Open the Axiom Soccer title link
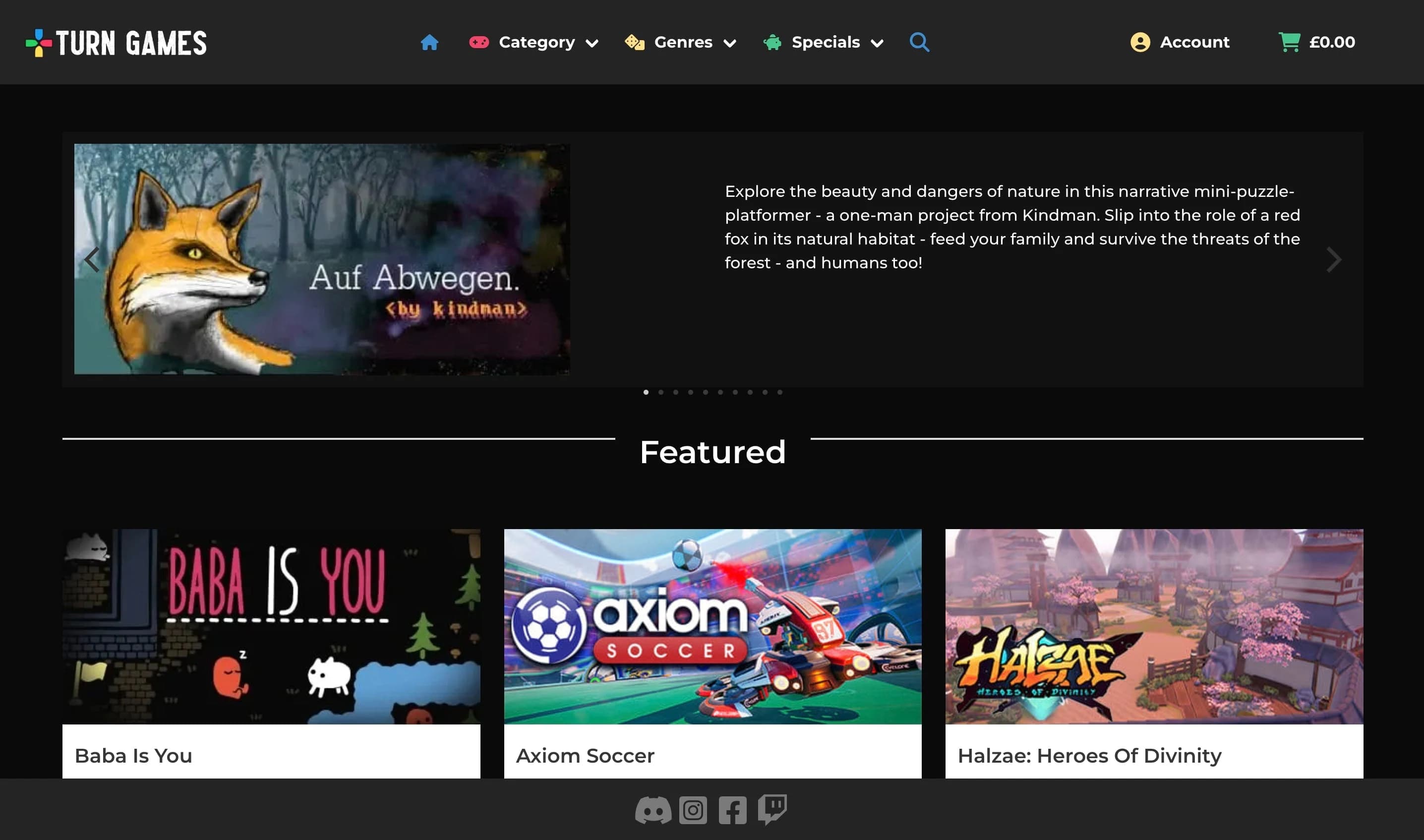1424x840 pixels. (585, 756)
